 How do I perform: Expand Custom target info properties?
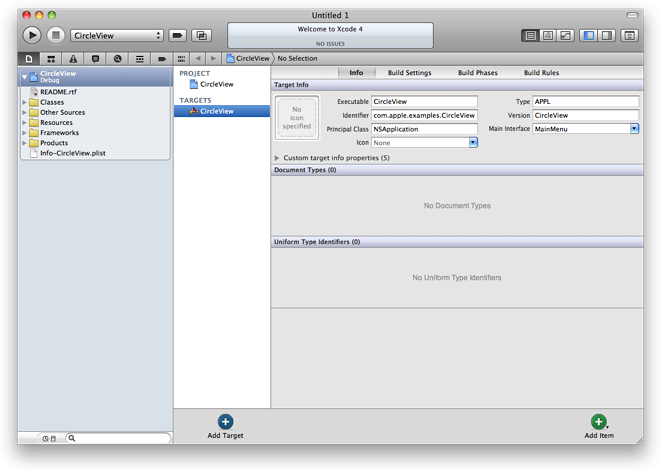pyautogui.click(x=277, y=158)
